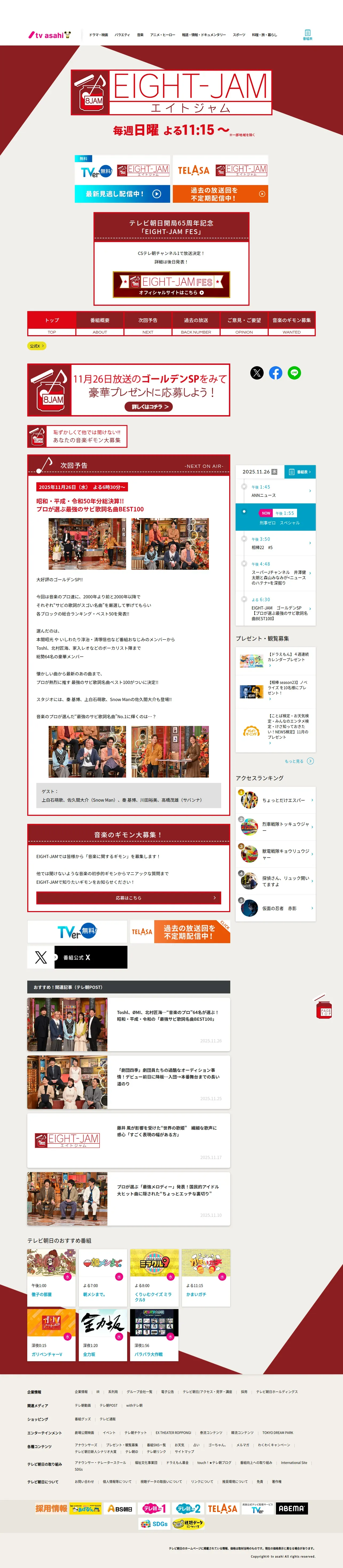Open ranking item ちょっとだけエスパー
Screen dimensions: 343x1568
pyautogui.click(x=275, y=800)
